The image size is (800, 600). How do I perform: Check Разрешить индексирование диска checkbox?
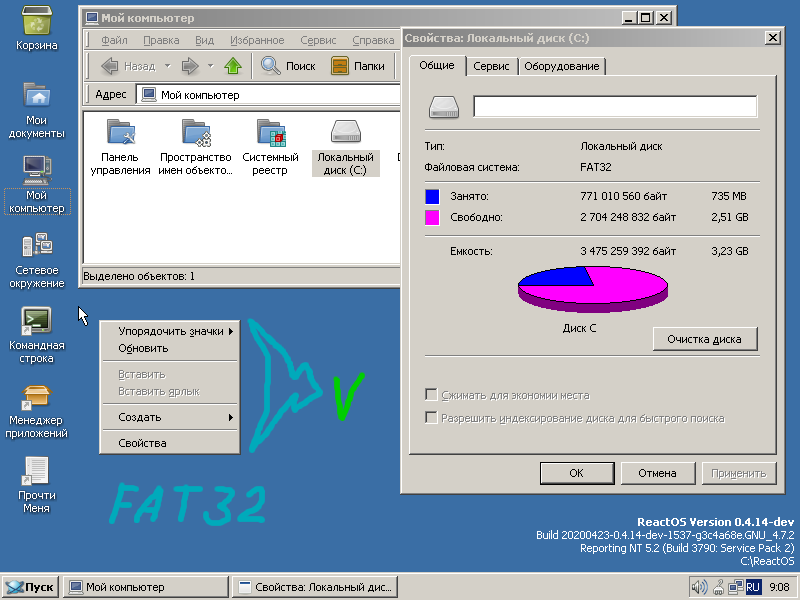click(x=431, y=418)
